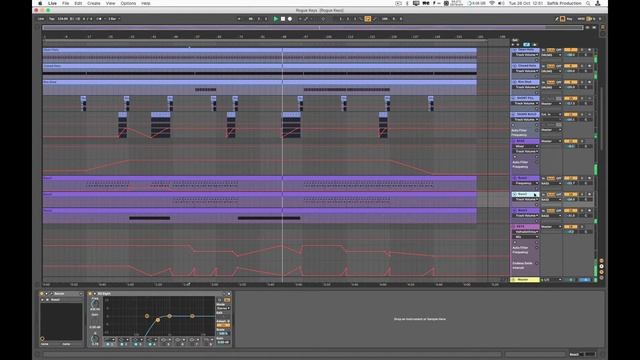Viewport: 640px width, 360px height.
Task: Open the View menu
Action: tap(110, 3)
